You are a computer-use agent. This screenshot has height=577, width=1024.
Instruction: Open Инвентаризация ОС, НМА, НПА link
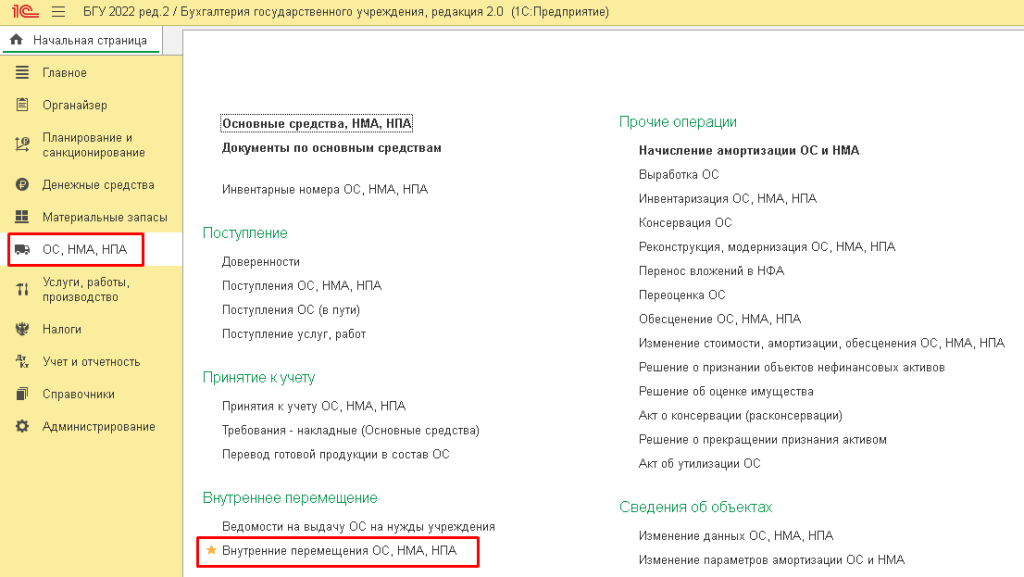727,198
